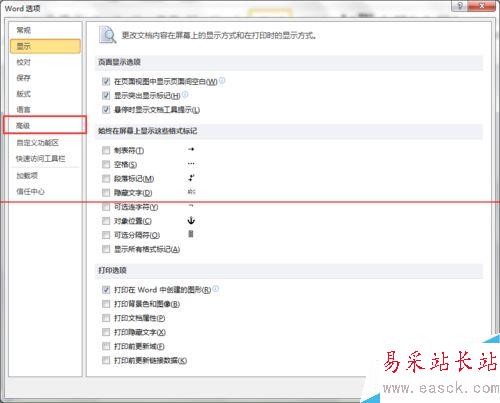Toggle 悬停时显示文档工具提示 checkbox

[x=106, y=110]
